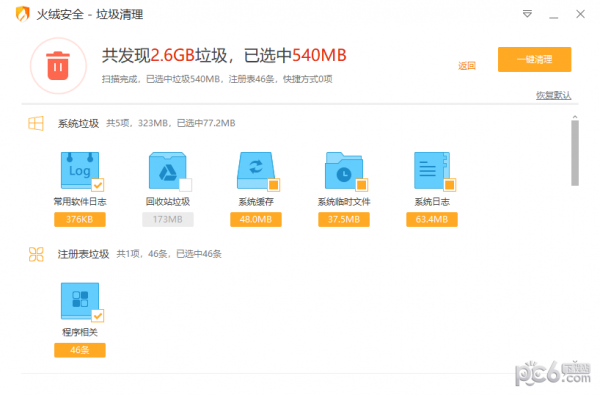600x395 pixels.
Task: Click the 火绒安全 shield logo
Action: pyautogui.click(x=23, y=15)
